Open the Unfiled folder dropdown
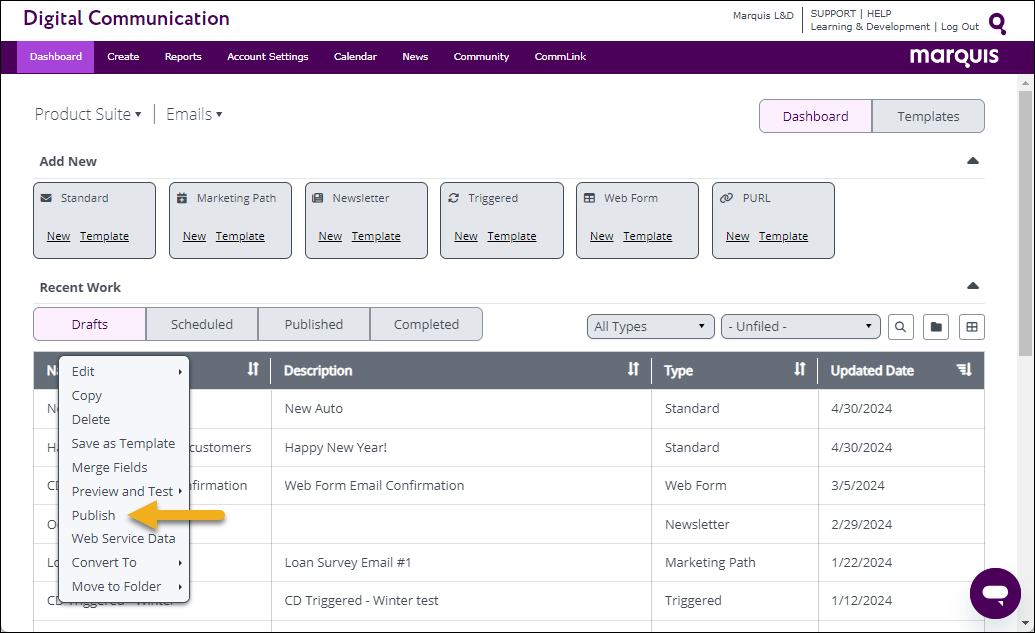This screenshot has width=1035, height=633. click(x=801, y=327)
